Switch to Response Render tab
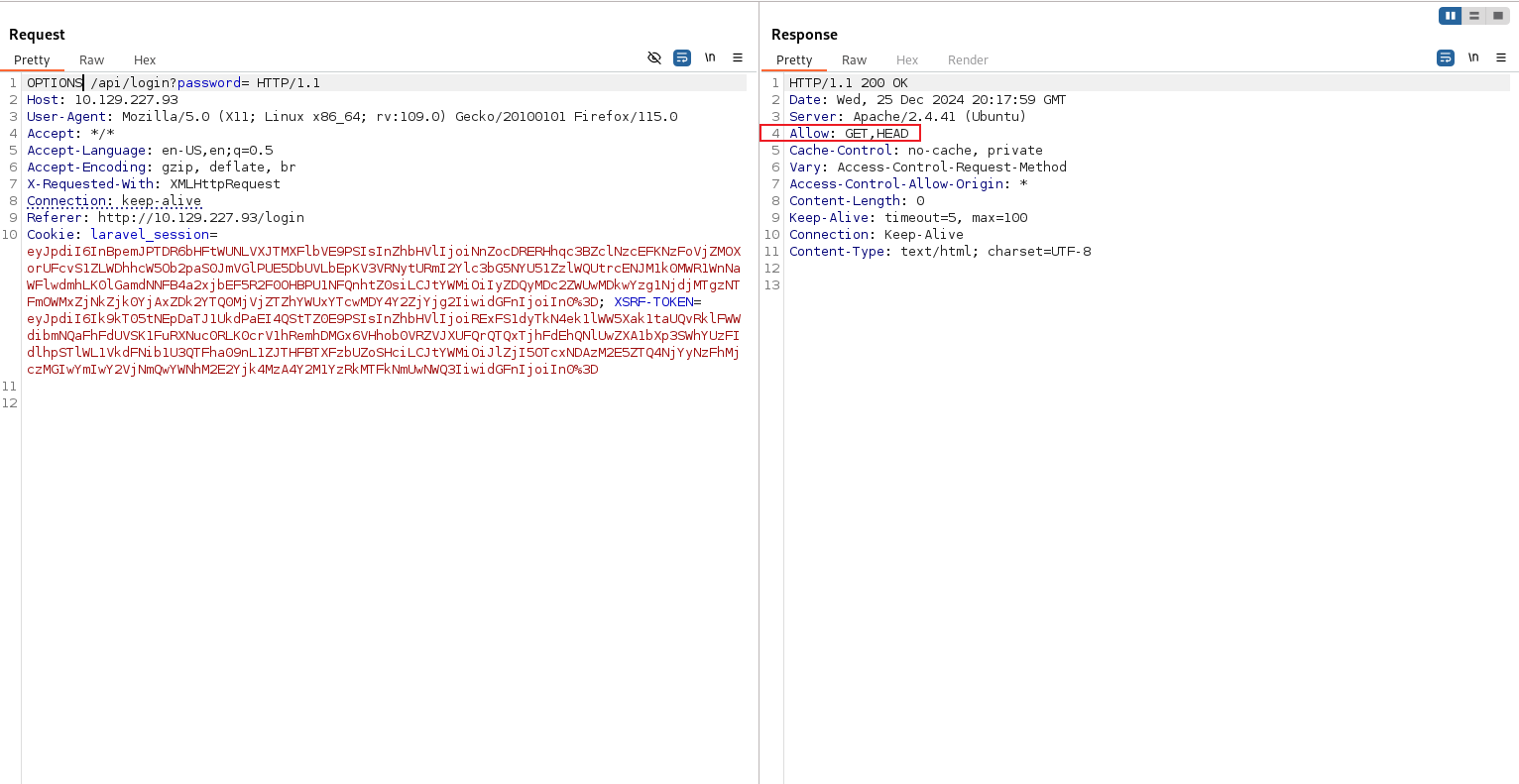1519x784 pixels. pyautogui.click(x=968, y=60)
